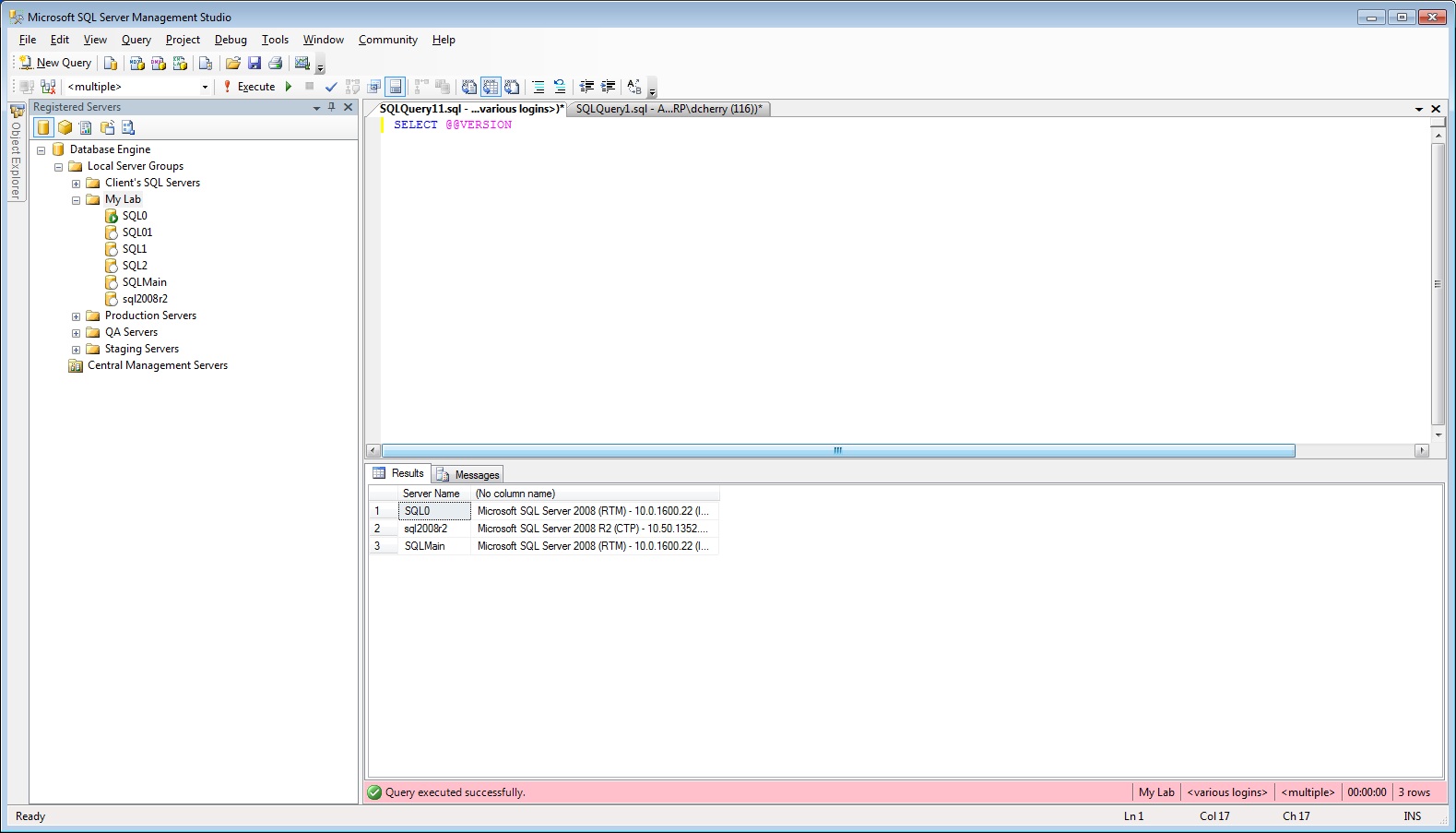The height and width of the screenshot is (833, 1456).
Task: Click the Execute button
Action: tap(249, 87)
